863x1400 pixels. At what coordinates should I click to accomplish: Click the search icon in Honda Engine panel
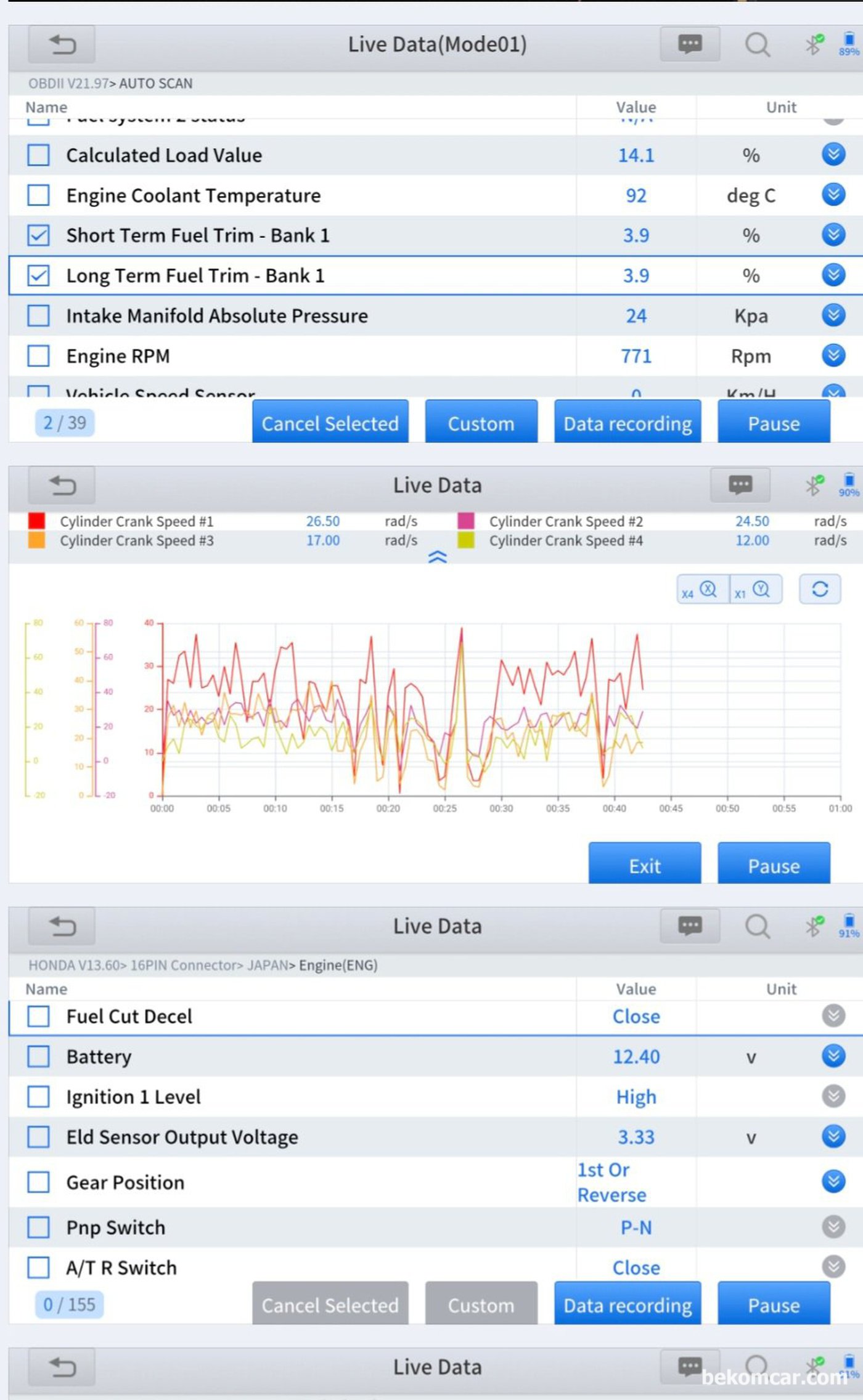pos(757,926)
